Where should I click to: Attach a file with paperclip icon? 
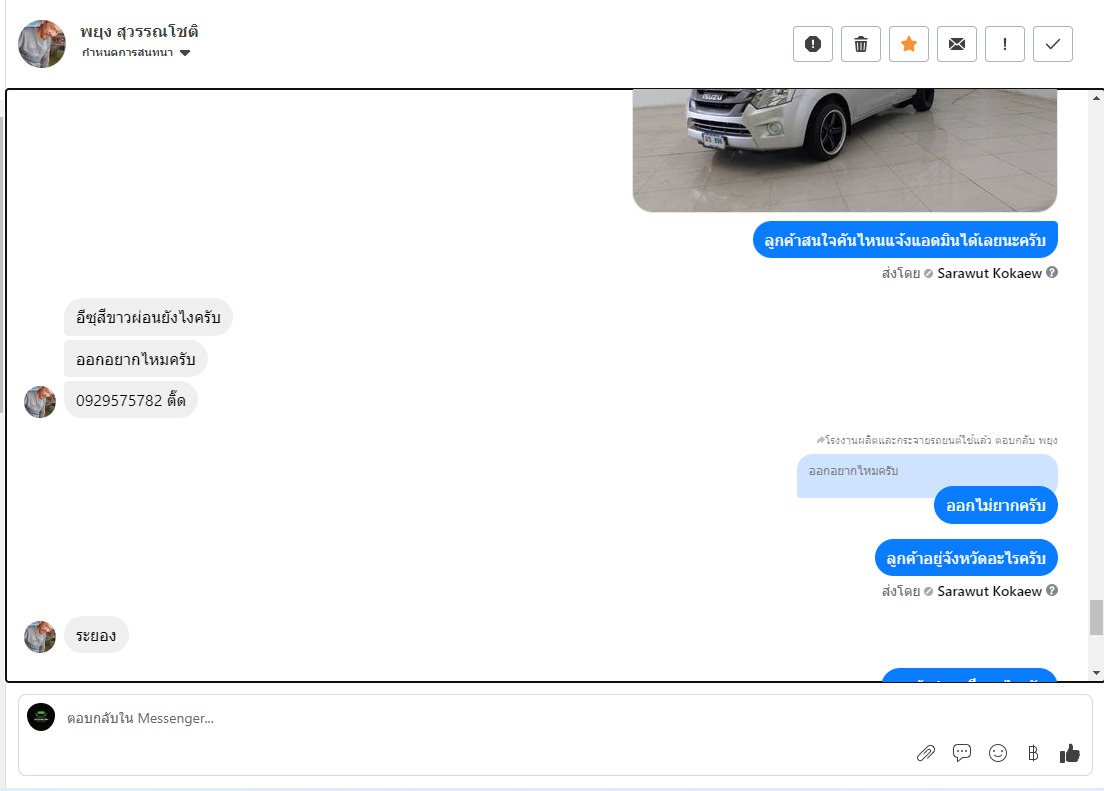[x=925, y=753]
